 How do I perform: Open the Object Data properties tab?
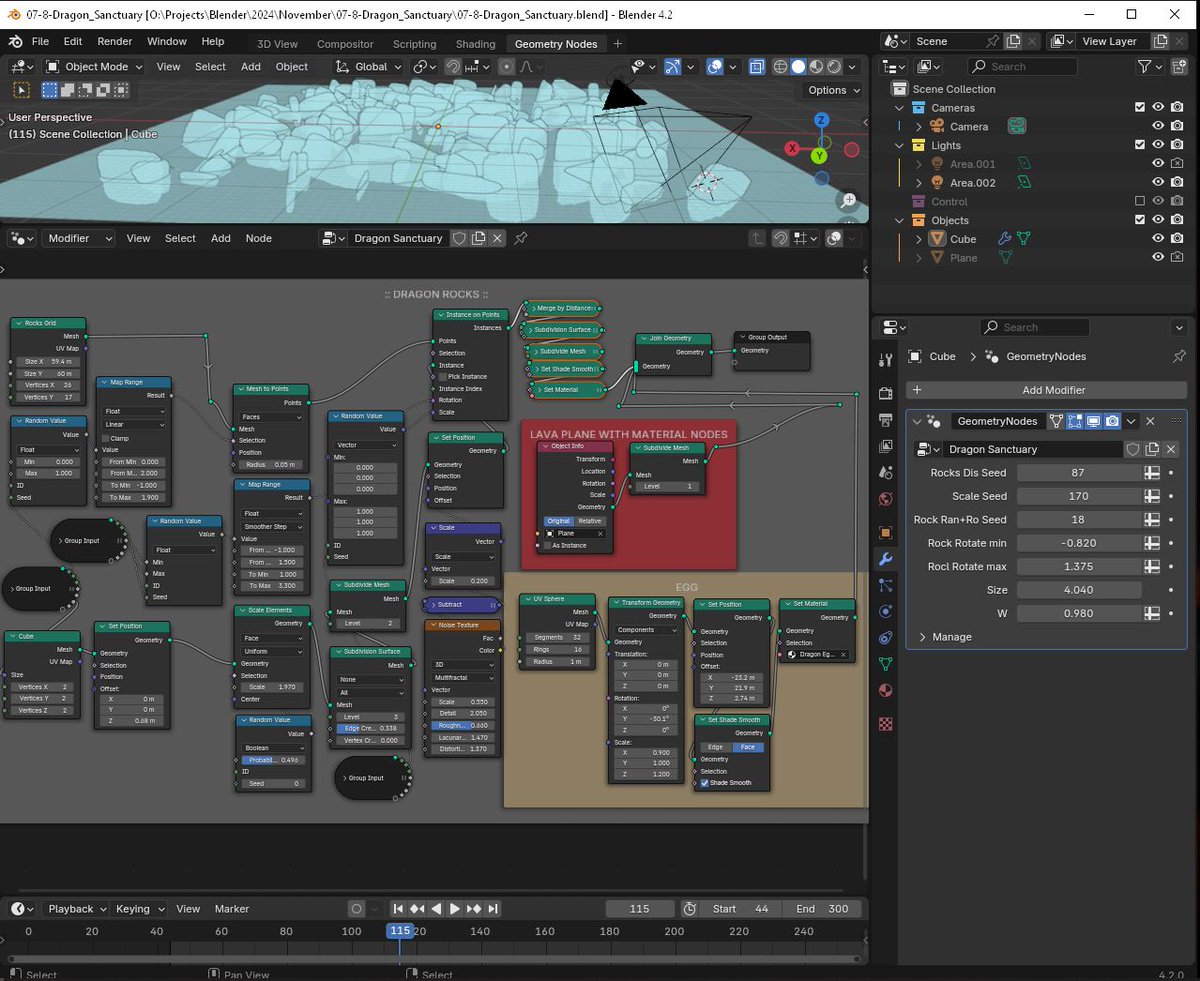(885, 663)
